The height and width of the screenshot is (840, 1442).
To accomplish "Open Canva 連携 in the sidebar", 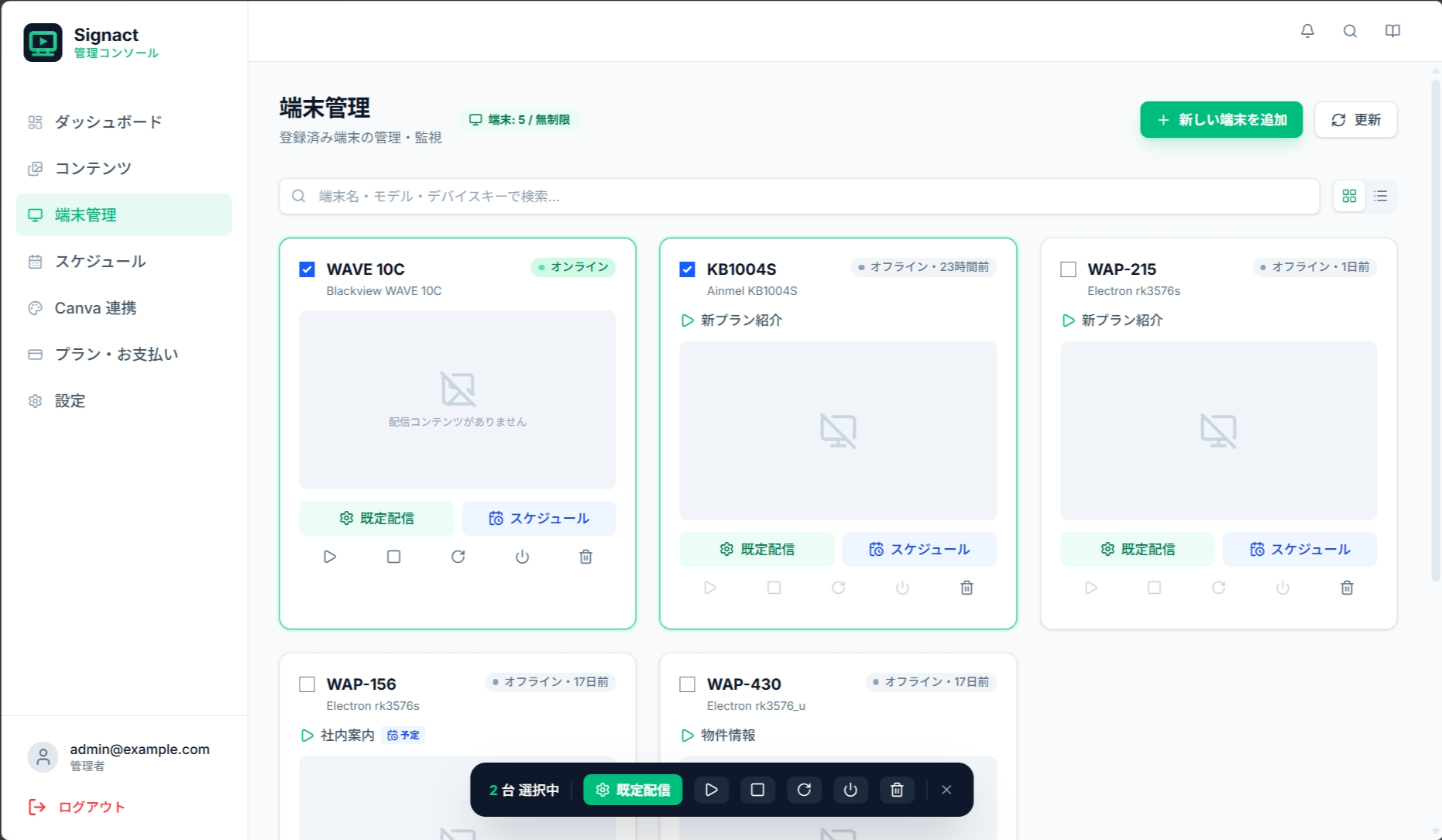I will click(124, 308).
